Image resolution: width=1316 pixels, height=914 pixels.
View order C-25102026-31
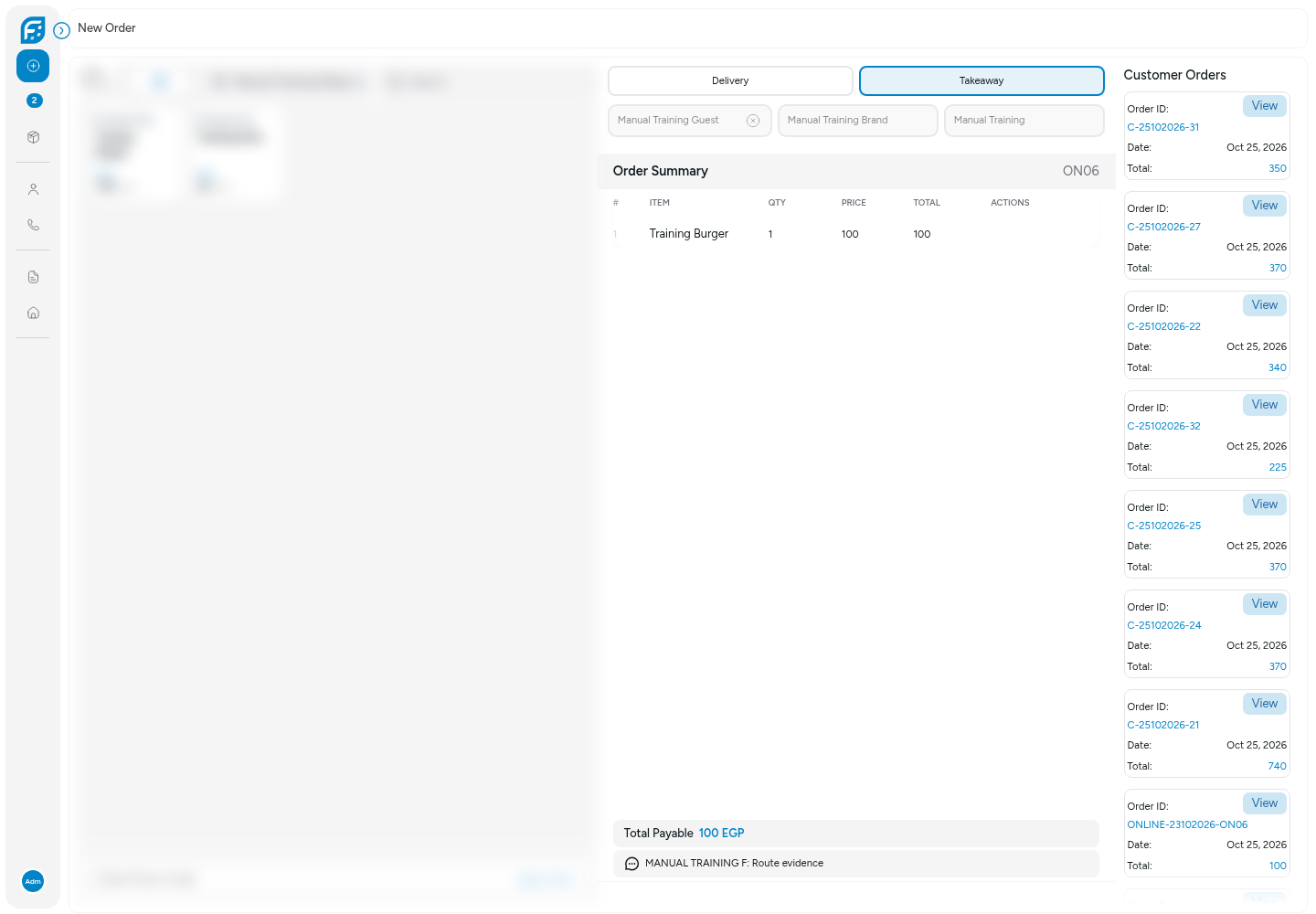click(1265, 106)
